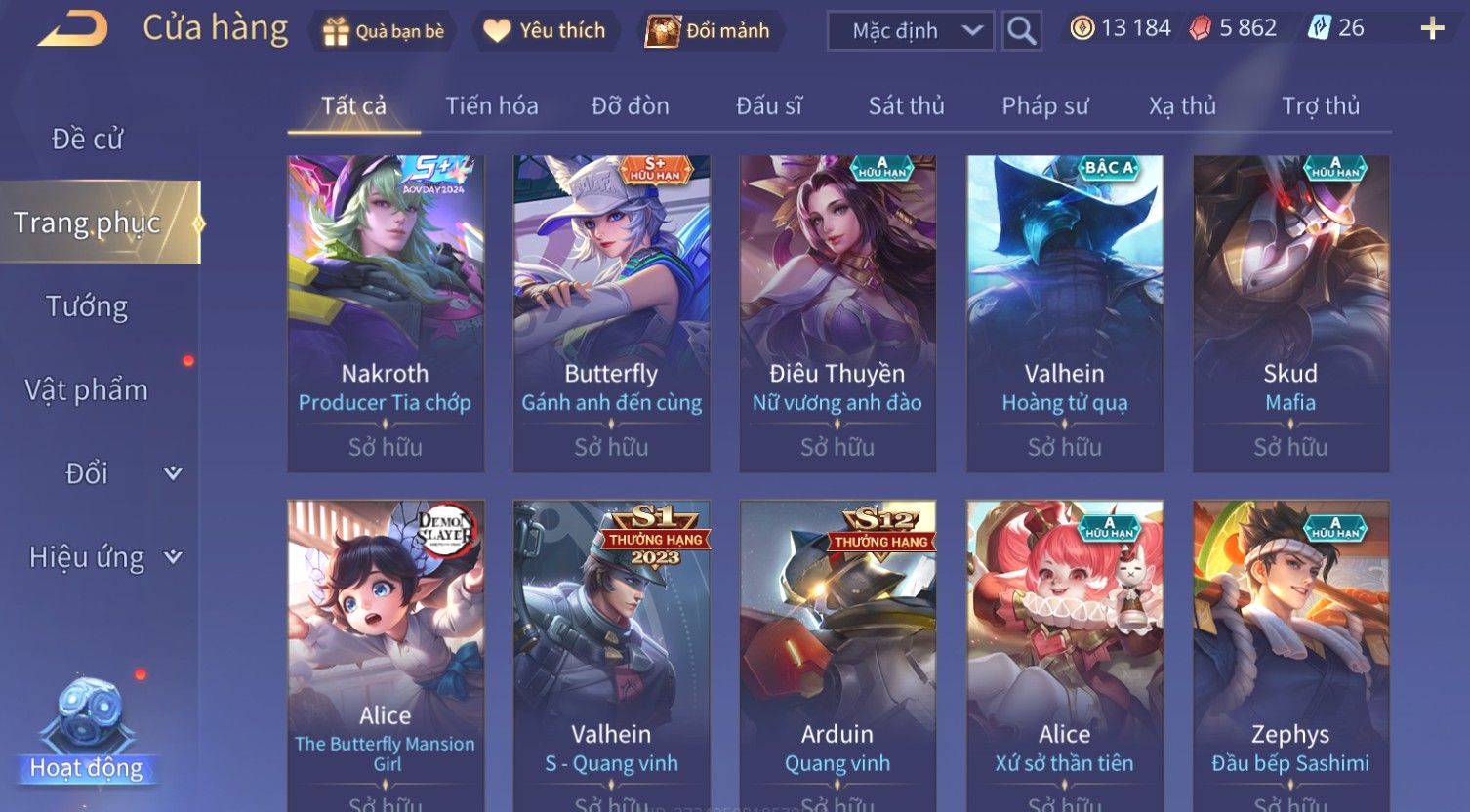Click the red ruby currency icon
This screenshot has width=1470, height=812.
(x=1200, y=28)
